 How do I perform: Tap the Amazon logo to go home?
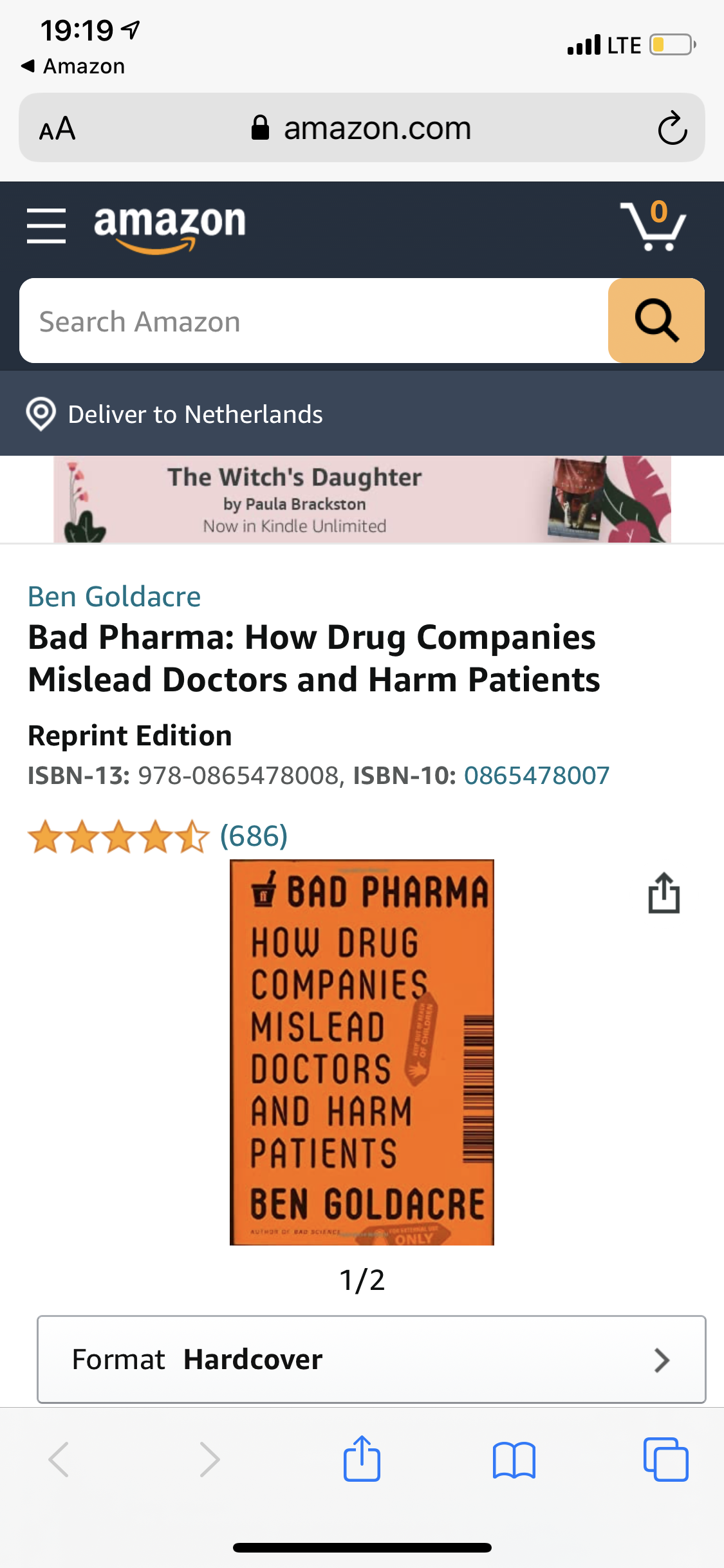[170, 228]
